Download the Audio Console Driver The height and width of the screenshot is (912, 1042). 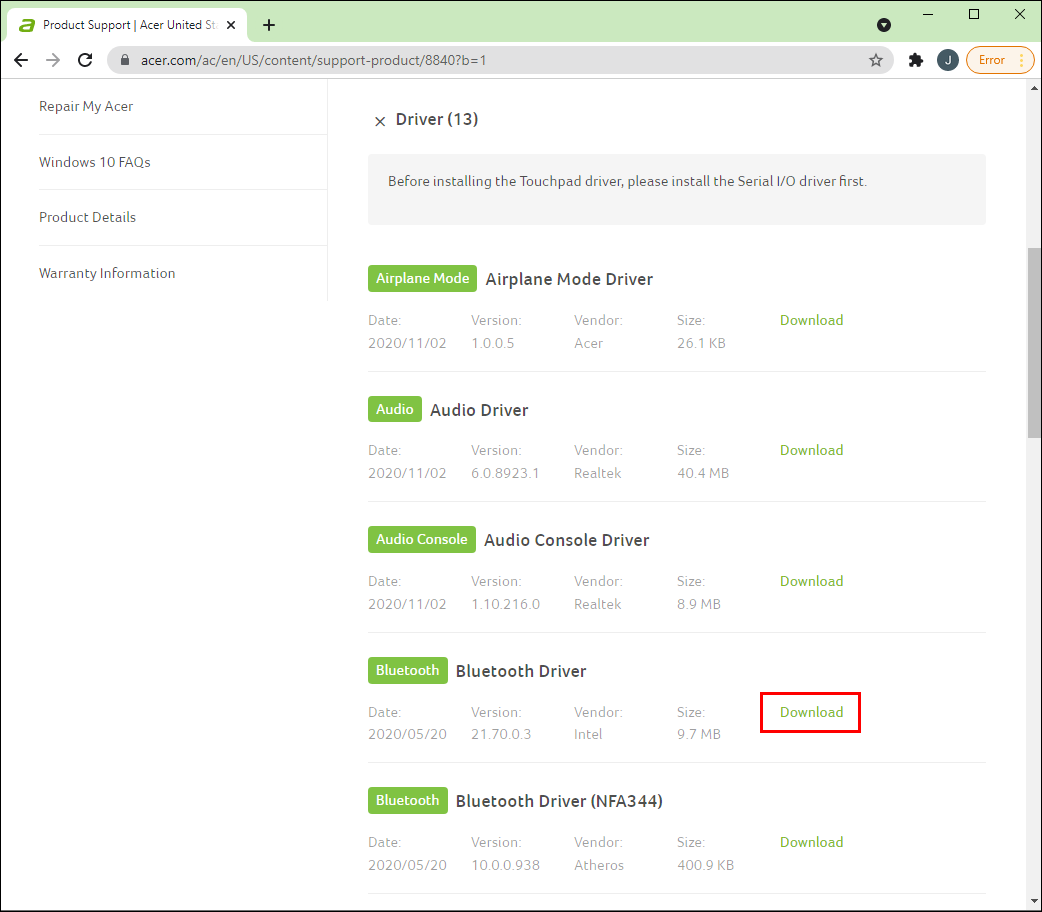pos(811,582)
